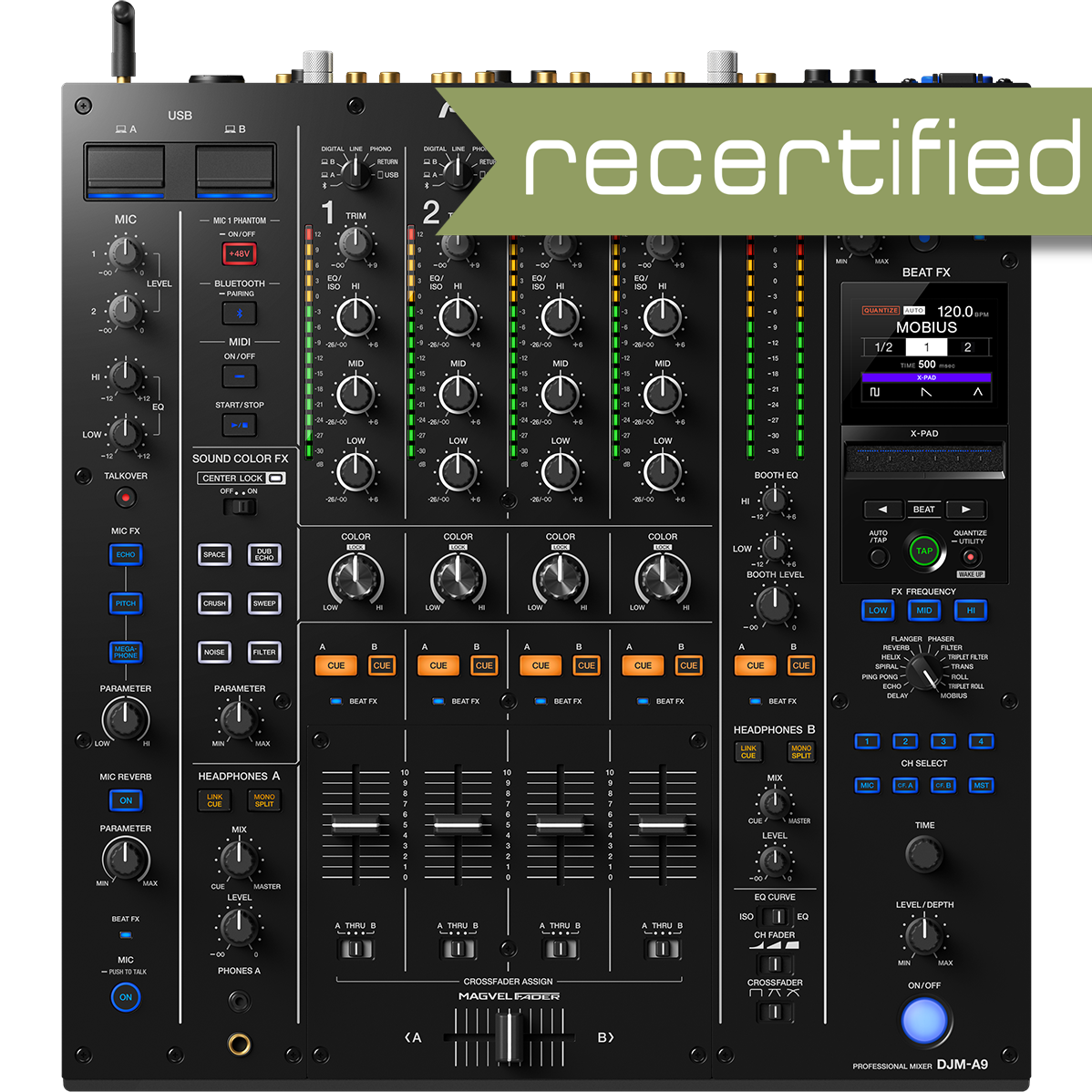Image resolution: width=1092 pixels, height=1092 pixels.
Task: Click the Beat FX effect selector dial
Action: 924,673
